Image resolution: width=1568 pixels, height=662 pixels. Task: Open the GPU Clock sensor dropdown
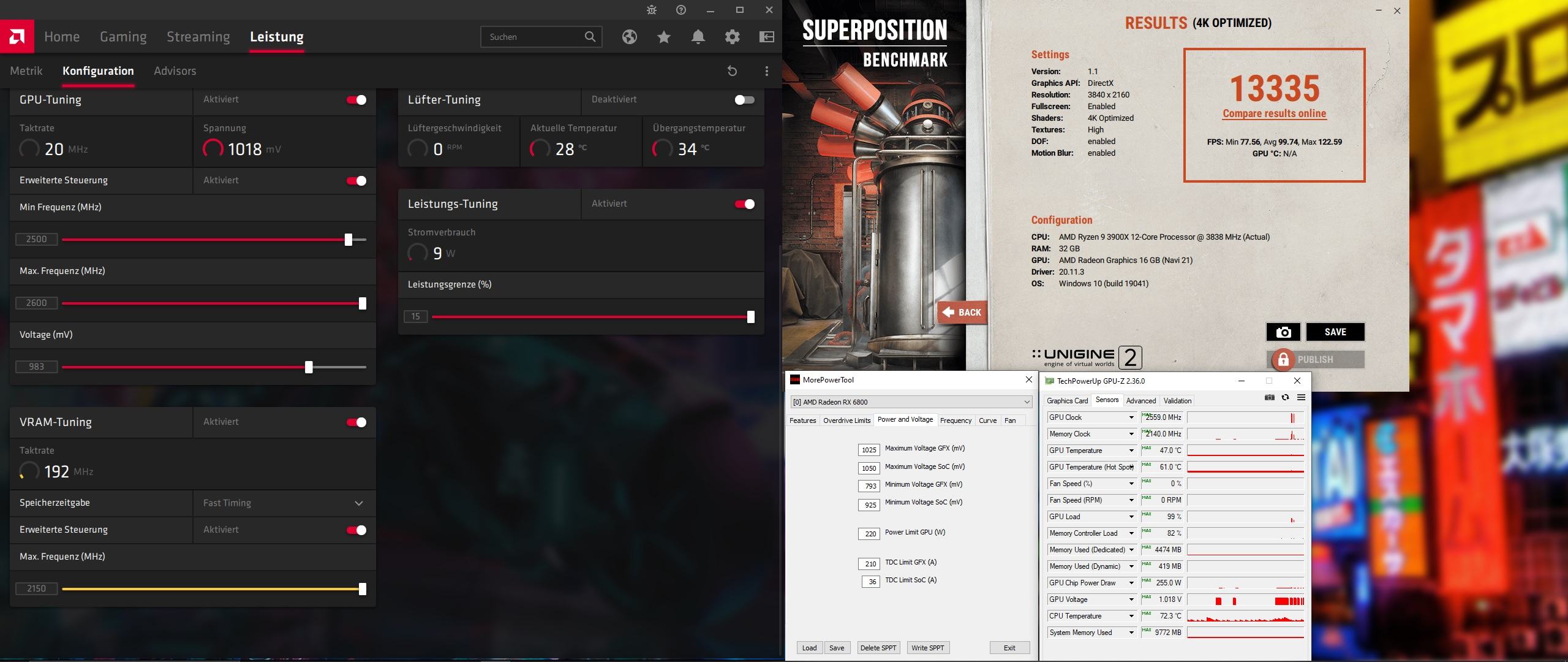1131,417
